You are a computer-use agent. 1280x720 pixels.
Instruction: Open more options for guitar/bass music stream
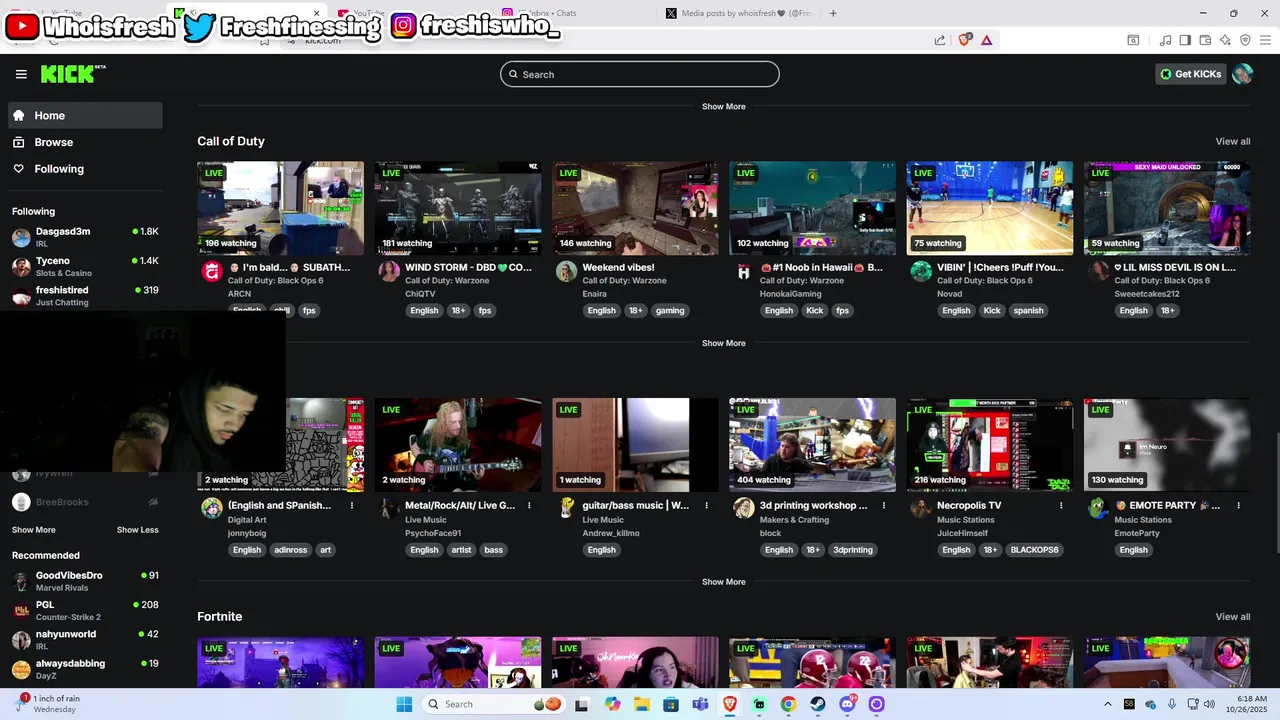tap(707, 506)
